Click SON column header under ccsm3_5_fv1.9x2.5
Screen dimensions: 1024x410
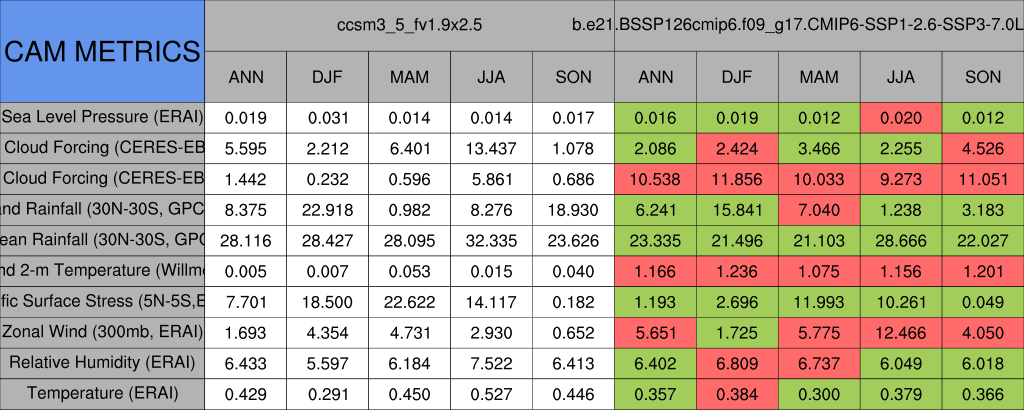click(x=574, y=77)
